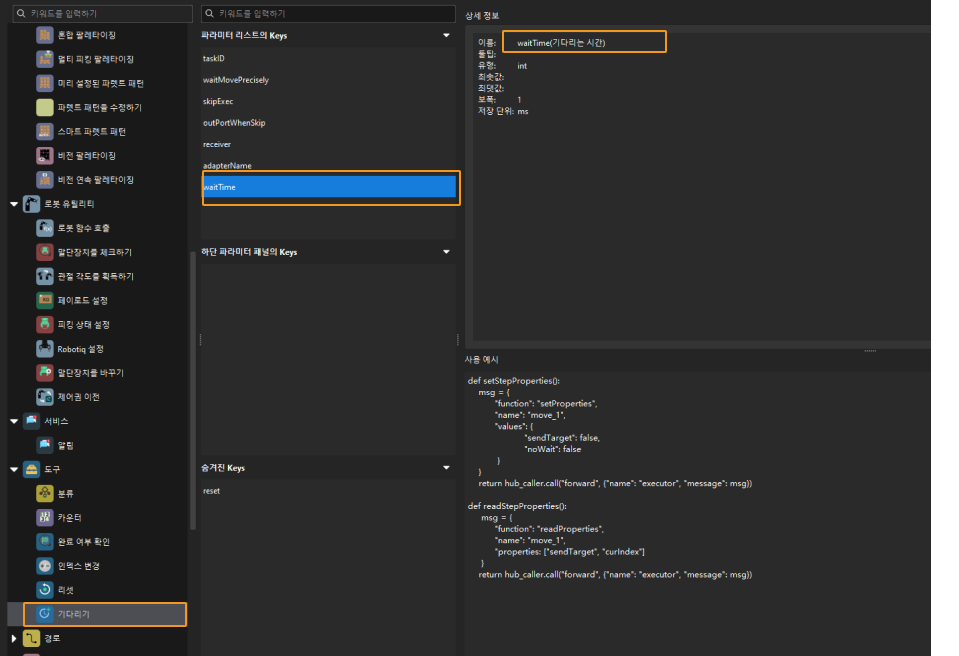The image size is (959, 656).
Task: Select the 기다리기 wait icon
Action: pos(44,614)
